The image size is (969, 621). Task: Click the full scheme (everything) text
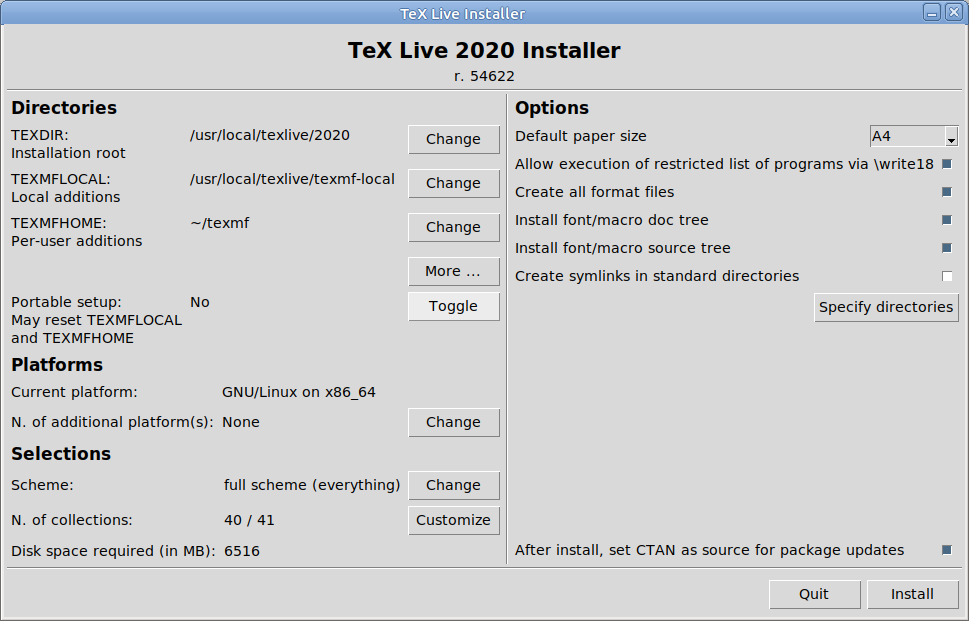click(x=312, y=485)
